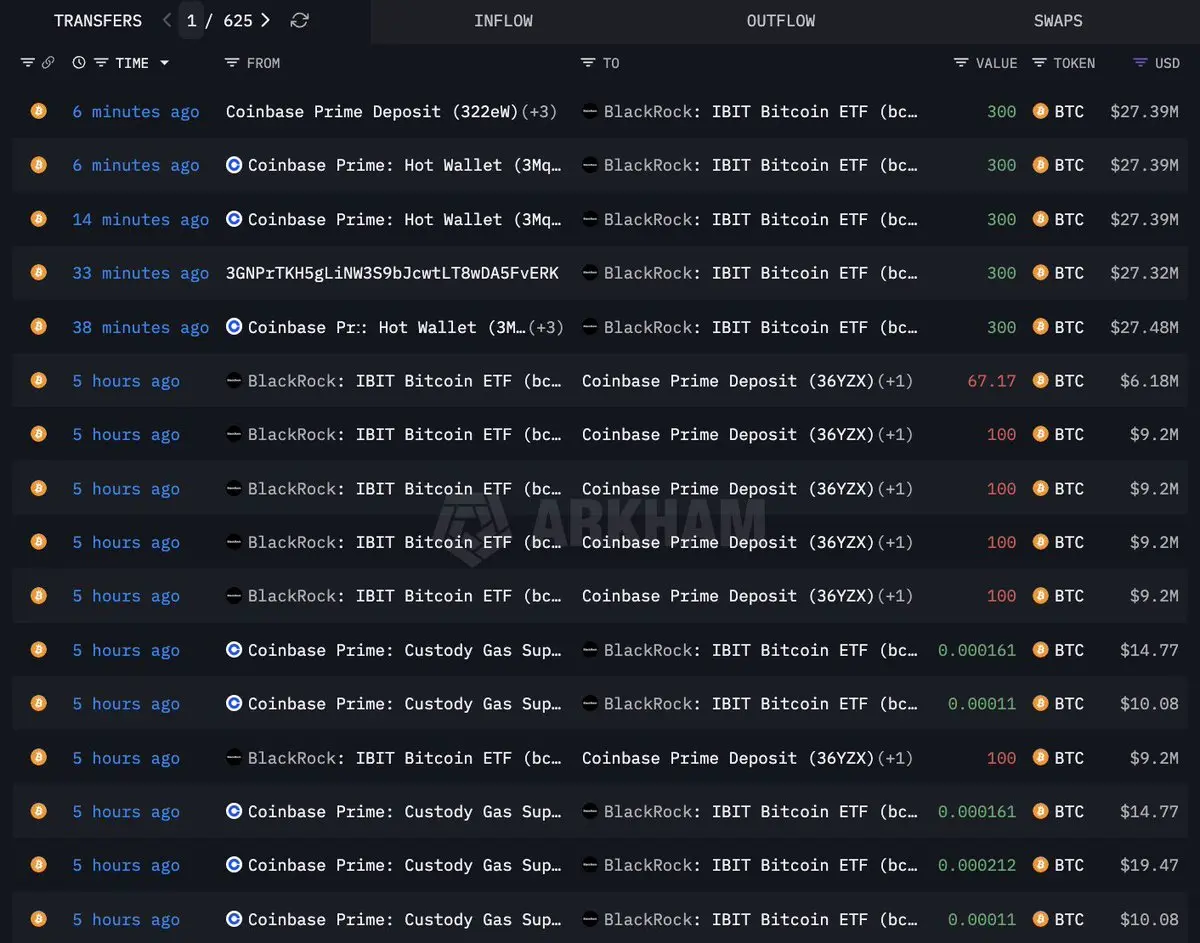Screen dimensions: 1200x943
Task: Click the $19.47 USD amount
Action: click(x=1149, y=865)
